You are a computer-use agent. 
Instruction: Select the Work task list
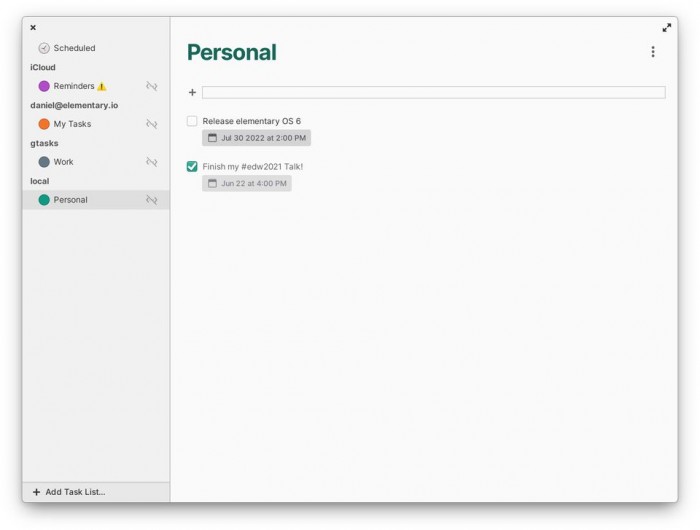click(96, 162)
